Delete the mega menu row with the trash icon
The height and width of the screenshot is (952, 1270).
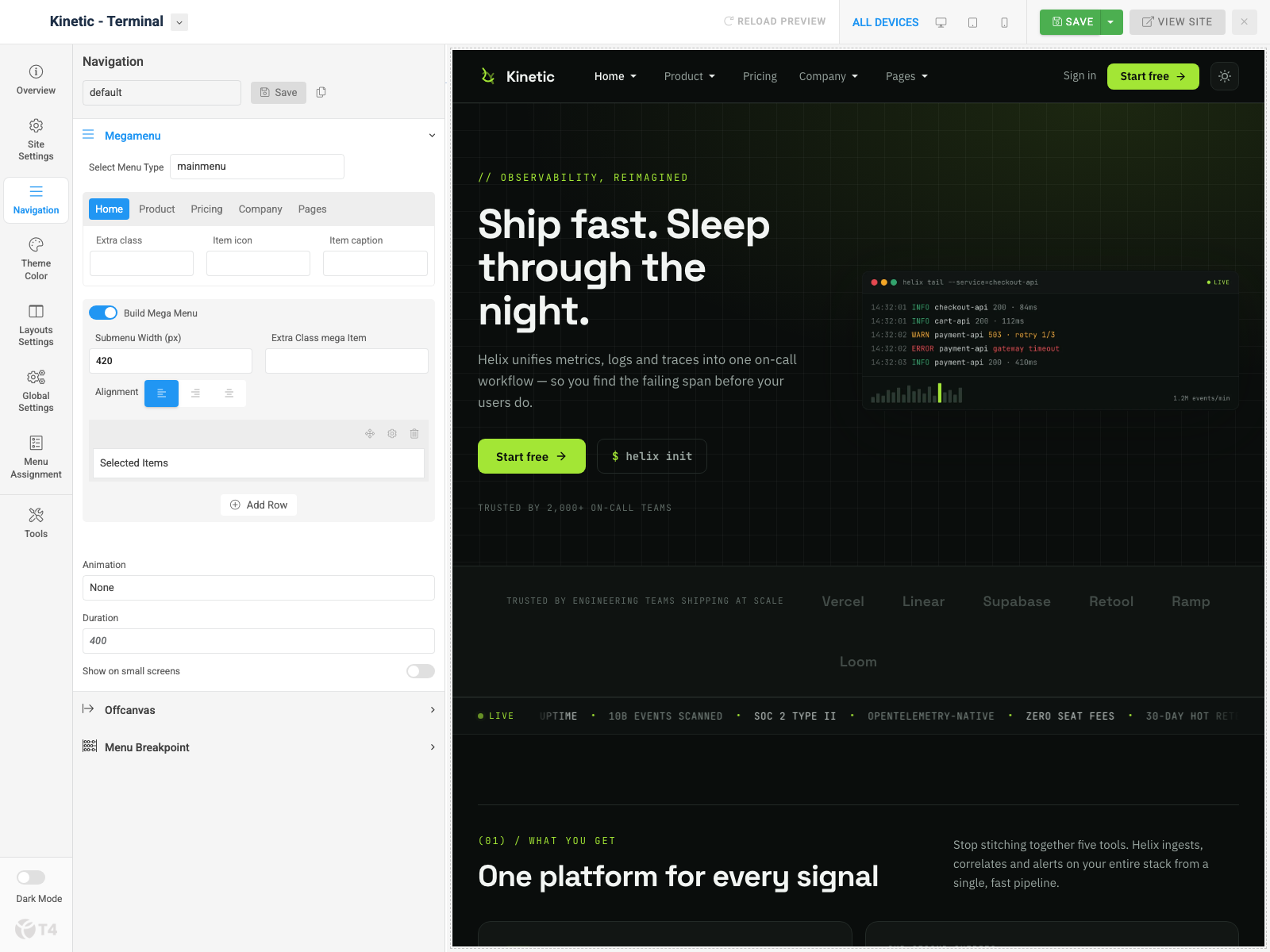pos(414,434)
